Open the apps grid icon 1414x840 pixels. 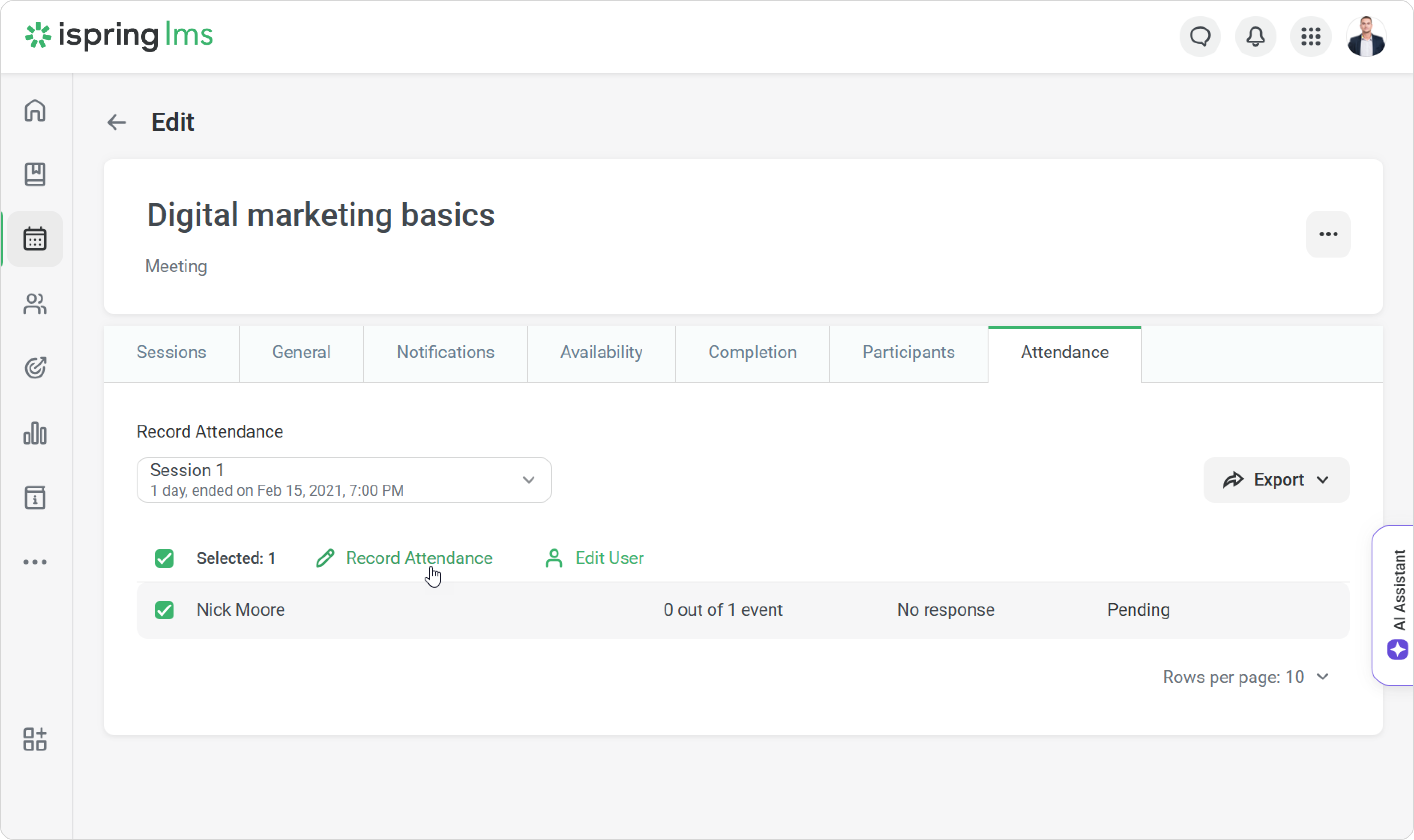[1310, 37]
